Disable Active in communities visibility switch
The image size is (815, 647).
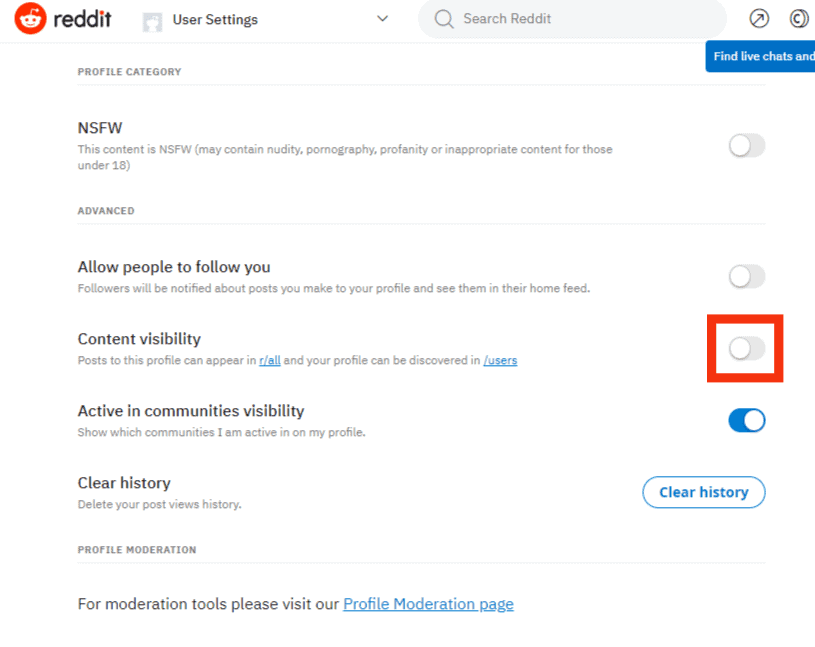click(746, 420)
